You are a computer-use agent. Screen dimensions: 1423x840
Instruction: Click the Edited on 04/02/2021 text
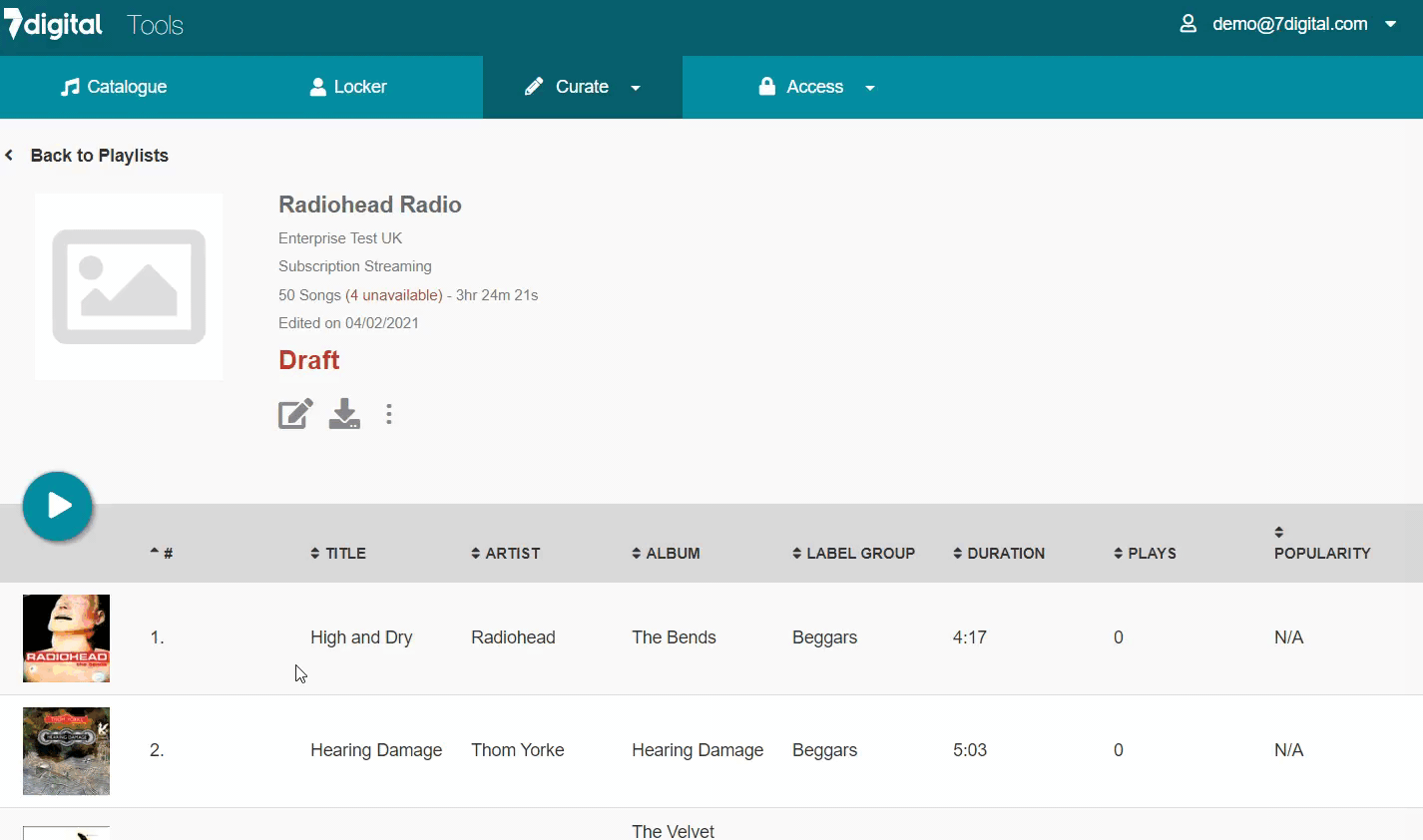[x=348, y=323]
